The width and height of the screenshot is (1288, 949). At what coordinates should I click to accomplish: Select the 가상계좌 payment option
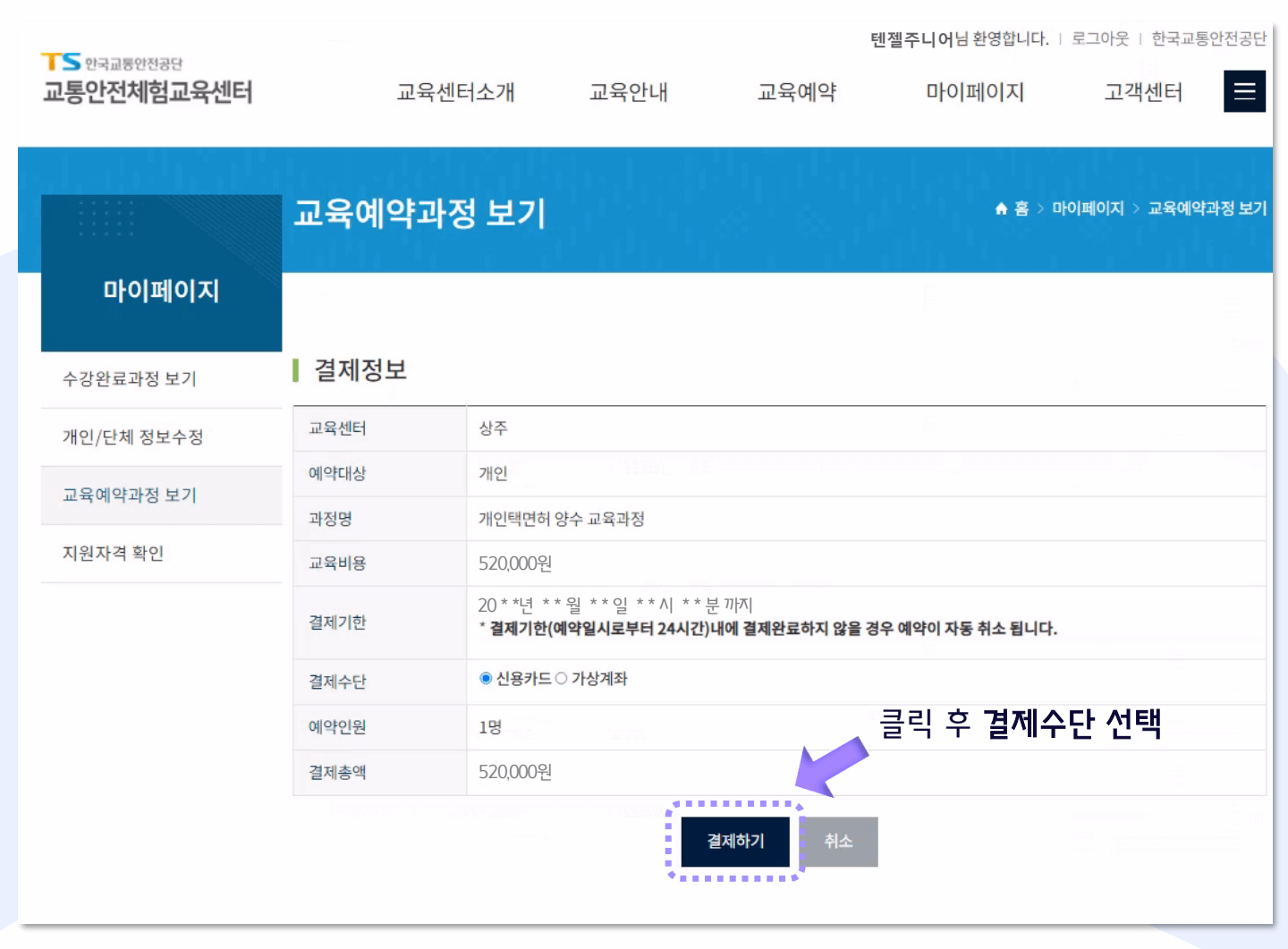click(x=561, y=678)
